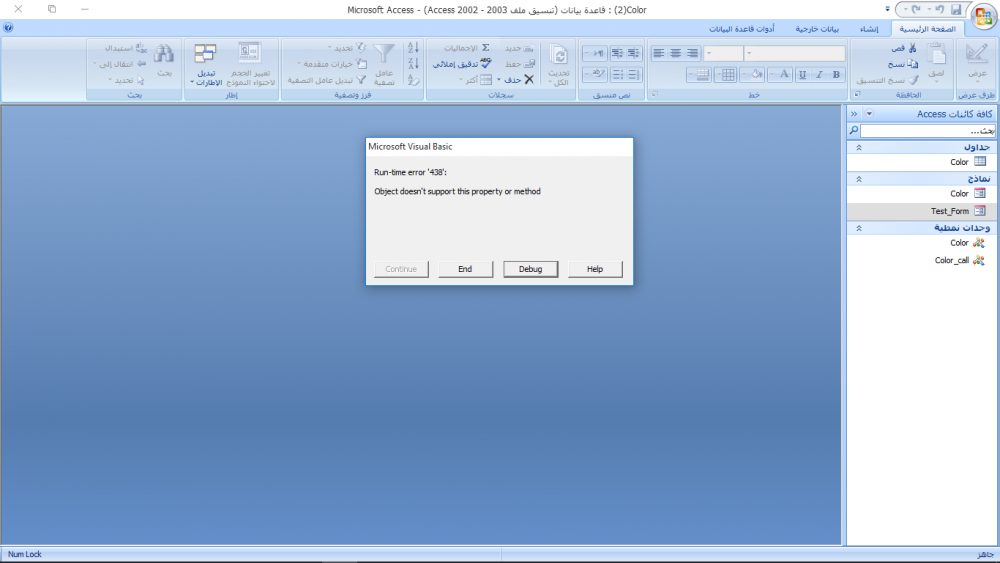The image size is (1000, 563).
Task: Click the Redo arrow in quick access toolbar
Action: coord(916,10)
